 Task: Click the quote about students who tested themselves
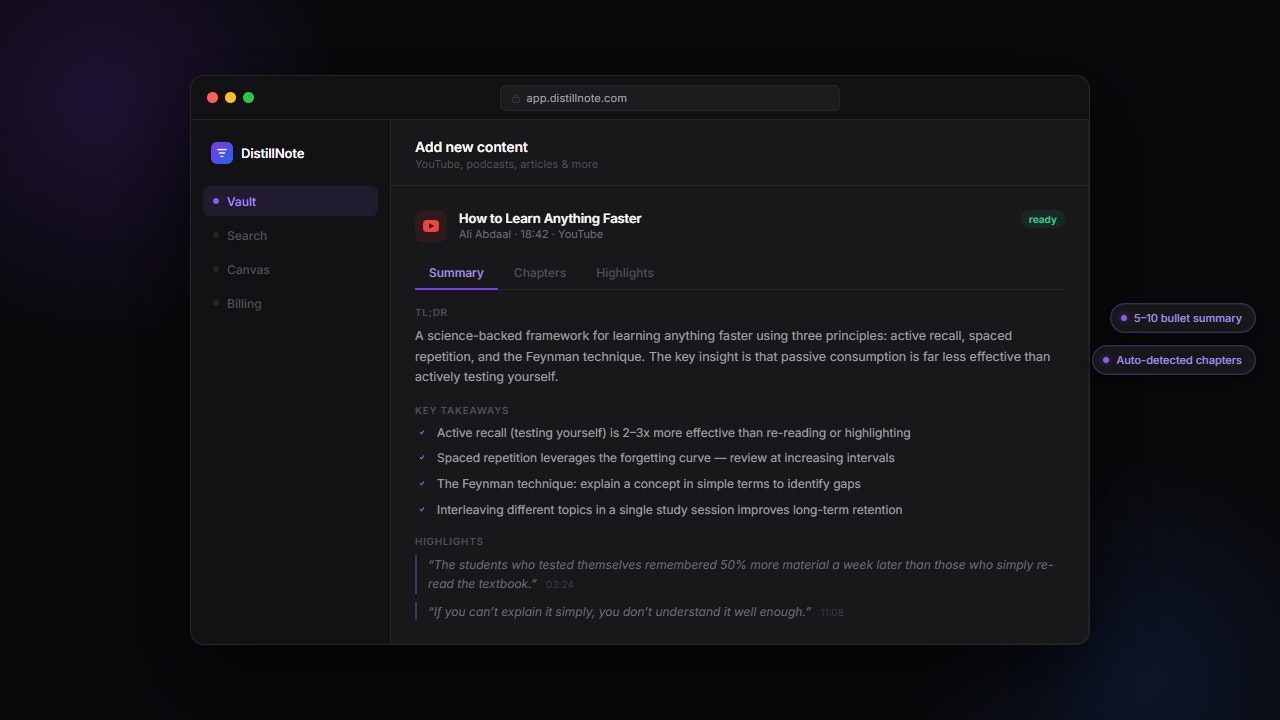[x=740, y=574]
